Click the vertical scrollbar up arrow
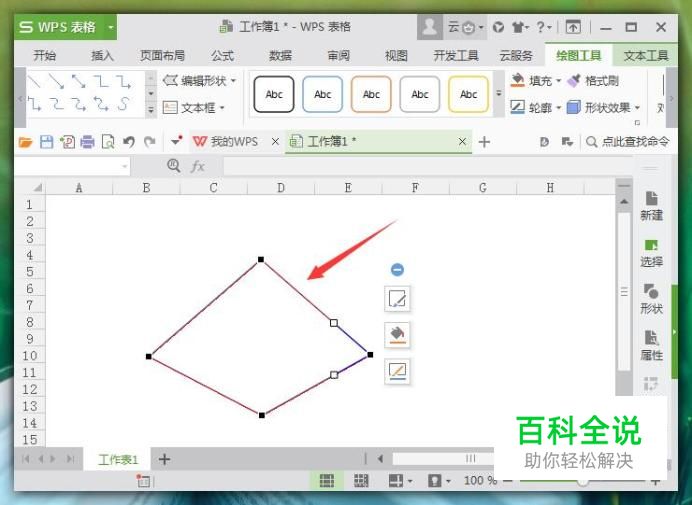 (624, 202)
